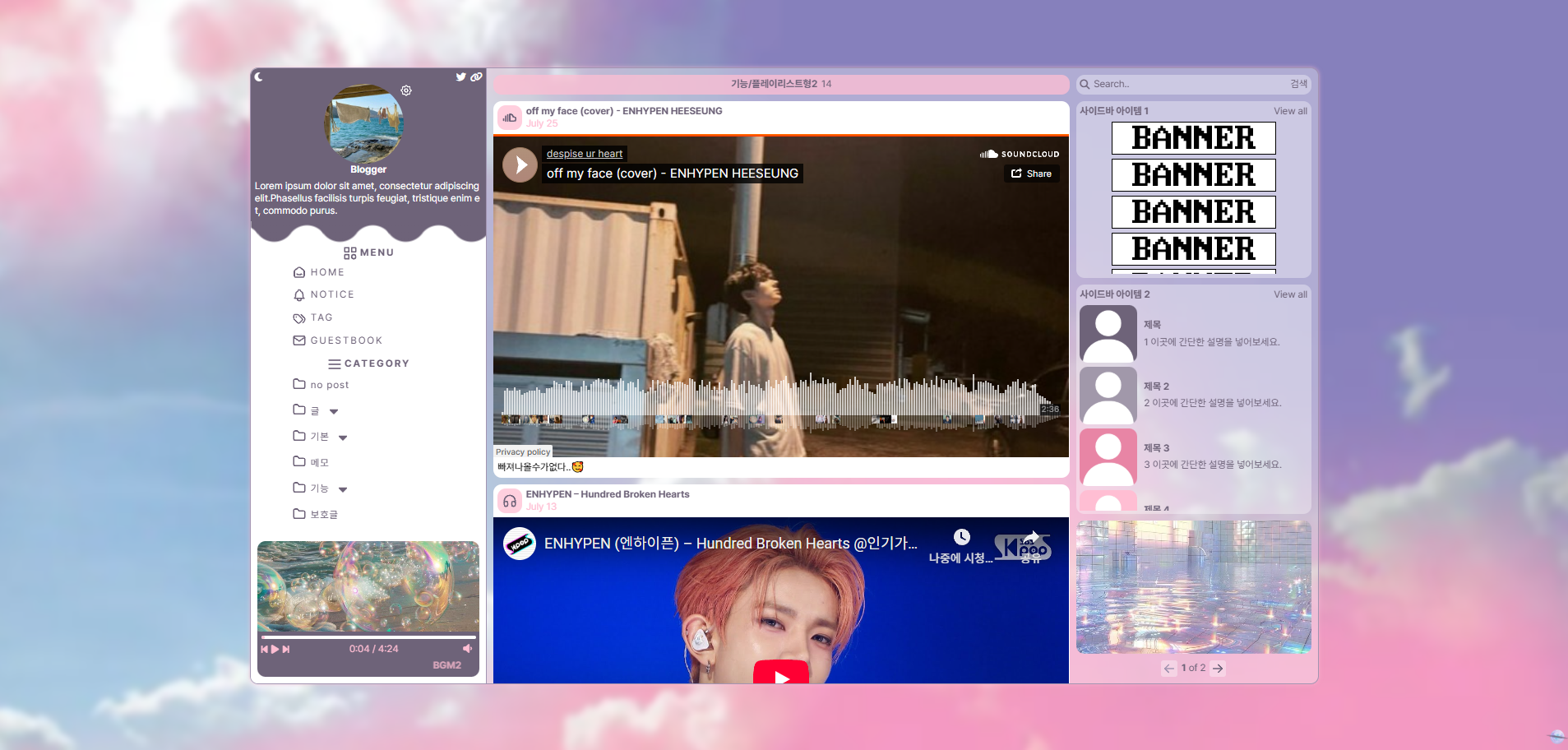1568x750 pixels.
Task: Open post 'ENHYPEN – Hundred Broken Hearts'
Action: pos(608,494)
